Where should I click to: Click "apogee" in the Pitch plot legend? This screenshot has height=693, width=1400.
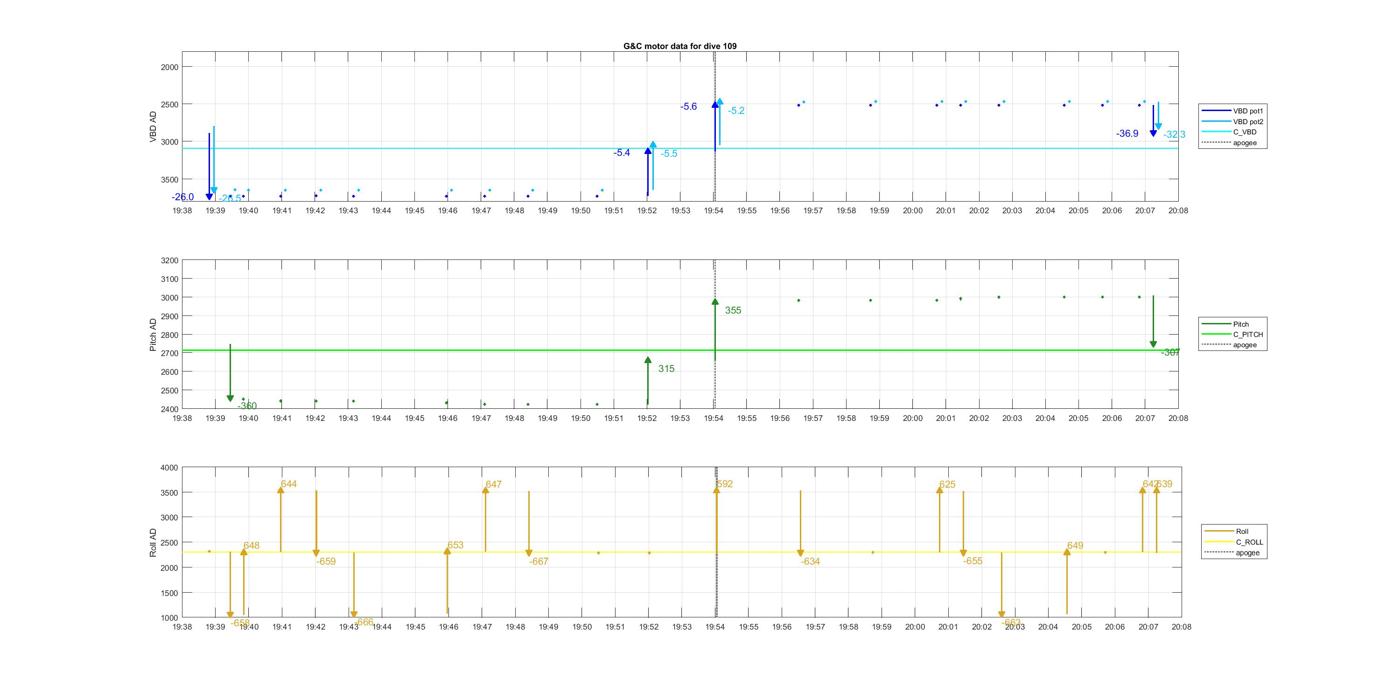[x=1245, y=345]
